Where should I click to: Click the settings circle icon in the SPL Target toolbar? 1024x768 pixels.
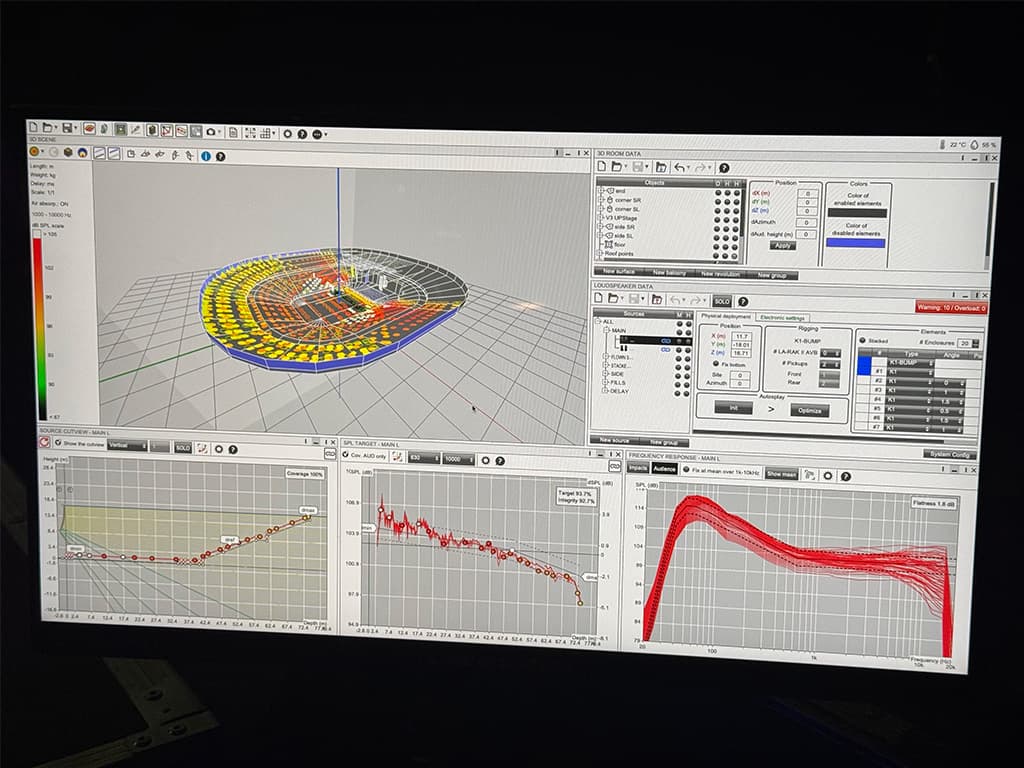485,460
